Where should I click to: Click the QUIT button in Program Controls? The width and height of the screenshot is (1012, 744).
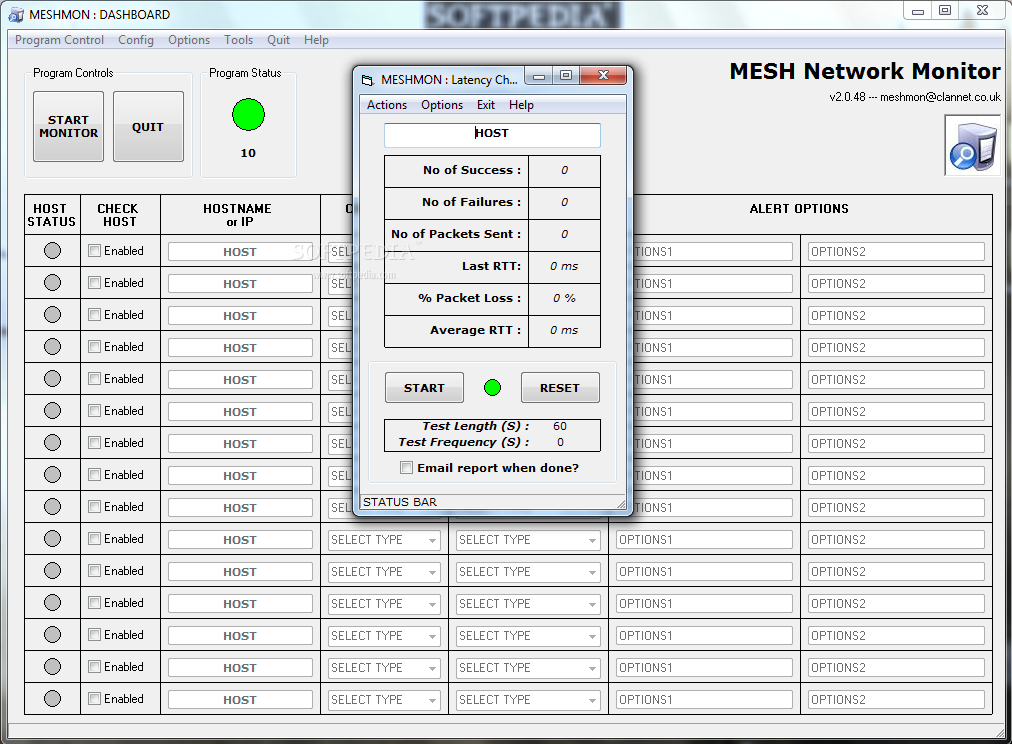tap(148, 126)
